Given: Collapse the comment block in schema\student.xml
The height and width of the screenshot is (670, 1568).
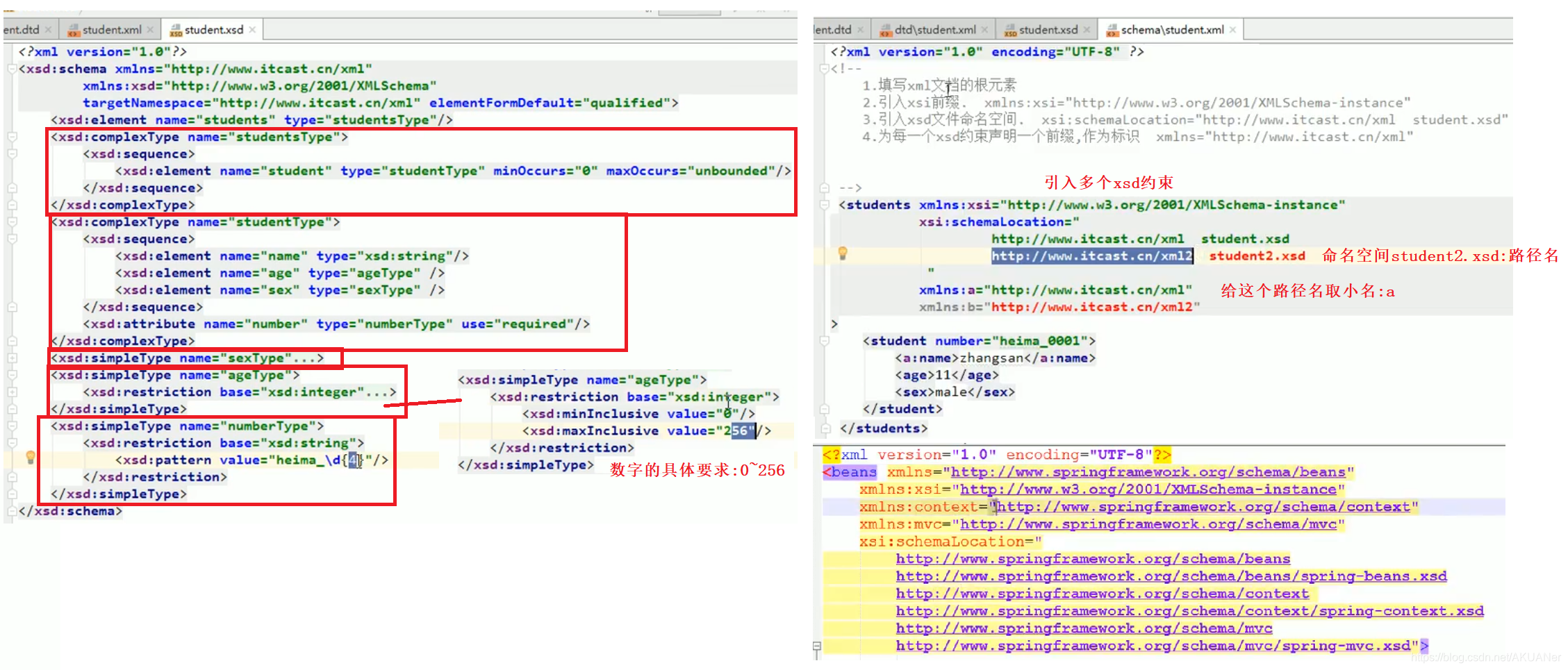Looking at the screenshot, I should coord(824,69).
